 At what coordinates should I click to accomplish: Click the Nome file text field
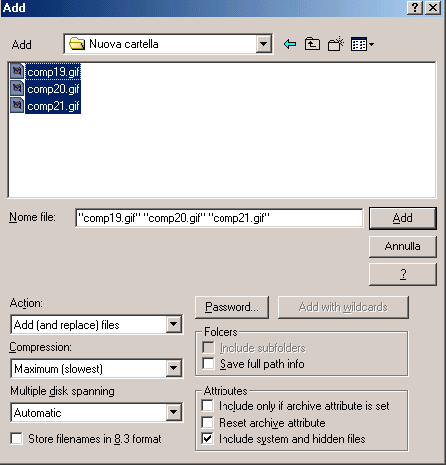point(219,218)
